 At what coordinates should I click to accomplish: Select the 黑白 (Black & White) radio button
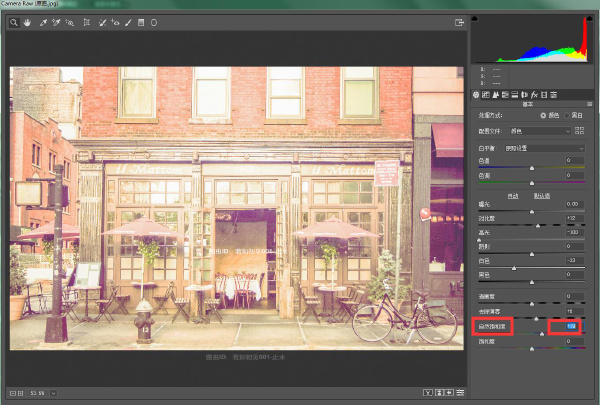pyautogui.click(x=567, y=115)
